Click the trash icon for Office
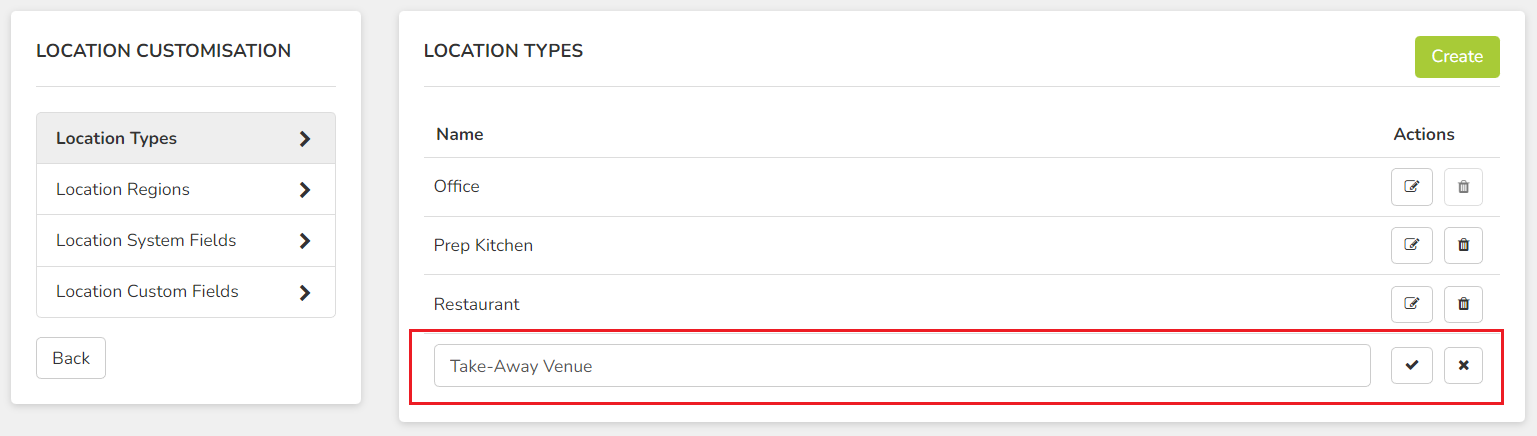 tap(1463, 187)
